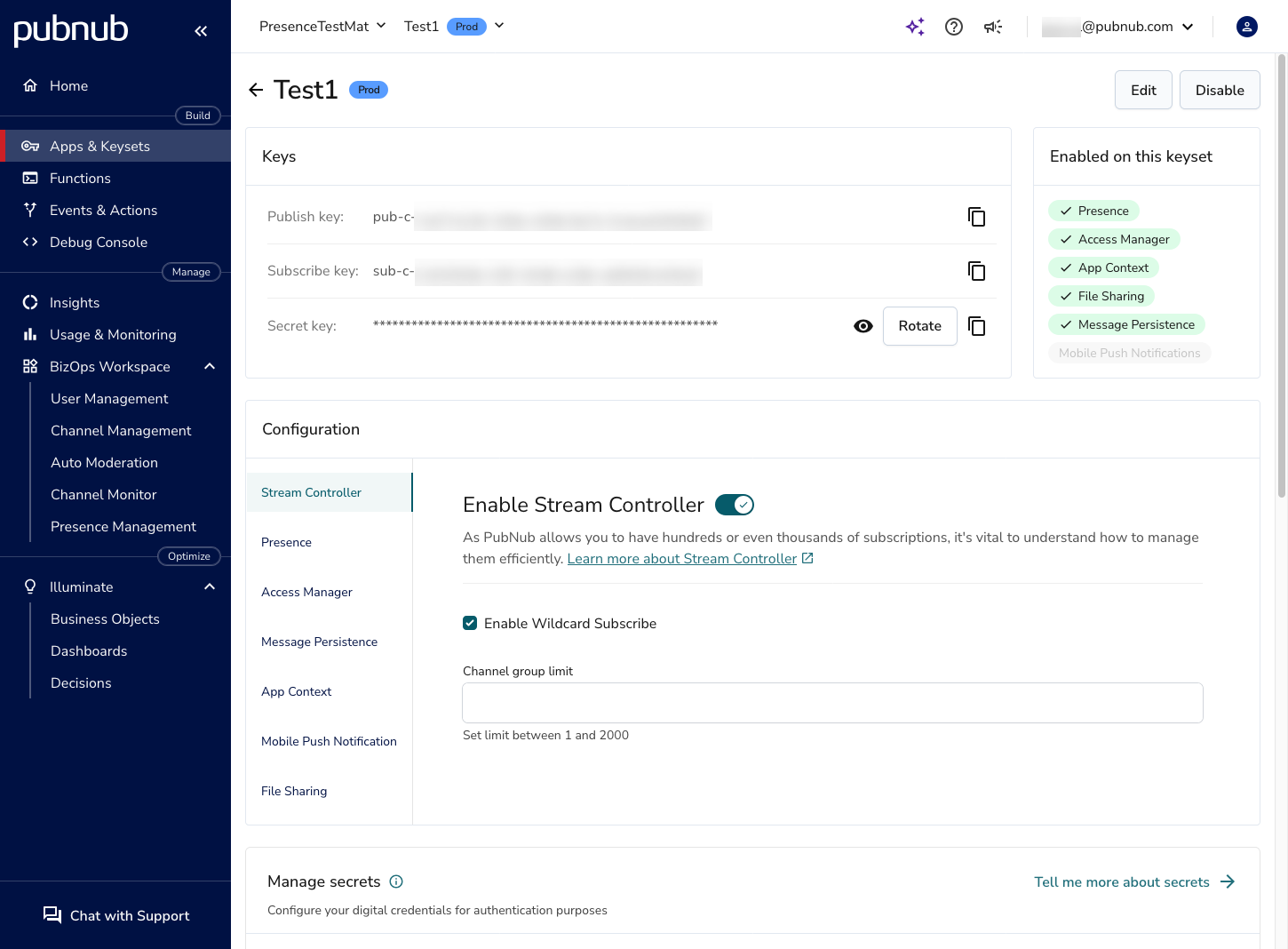This screenshot has height=949, width=1288.
Task: Click the Usage & Monitoring bar chart icon
Action: pyautogui.click(x=30, y=334)
